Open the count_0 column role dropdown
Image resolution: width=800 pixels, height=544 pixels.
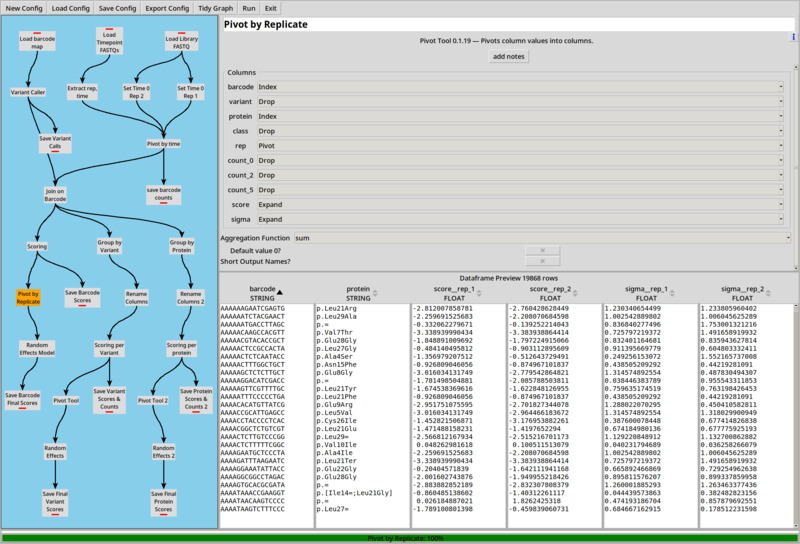520,160
